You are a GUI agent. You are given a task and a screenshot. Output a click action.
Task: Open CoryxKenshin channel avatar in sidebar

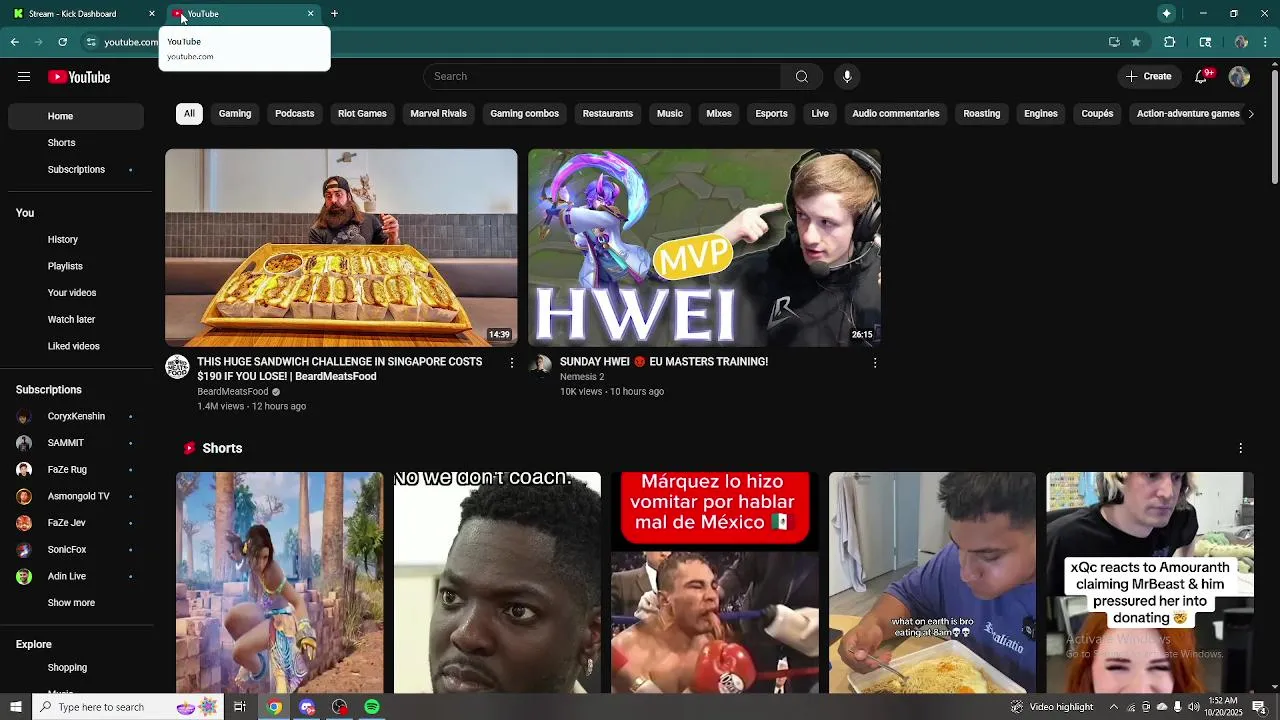pyautogui.click(x=24, y=417)
